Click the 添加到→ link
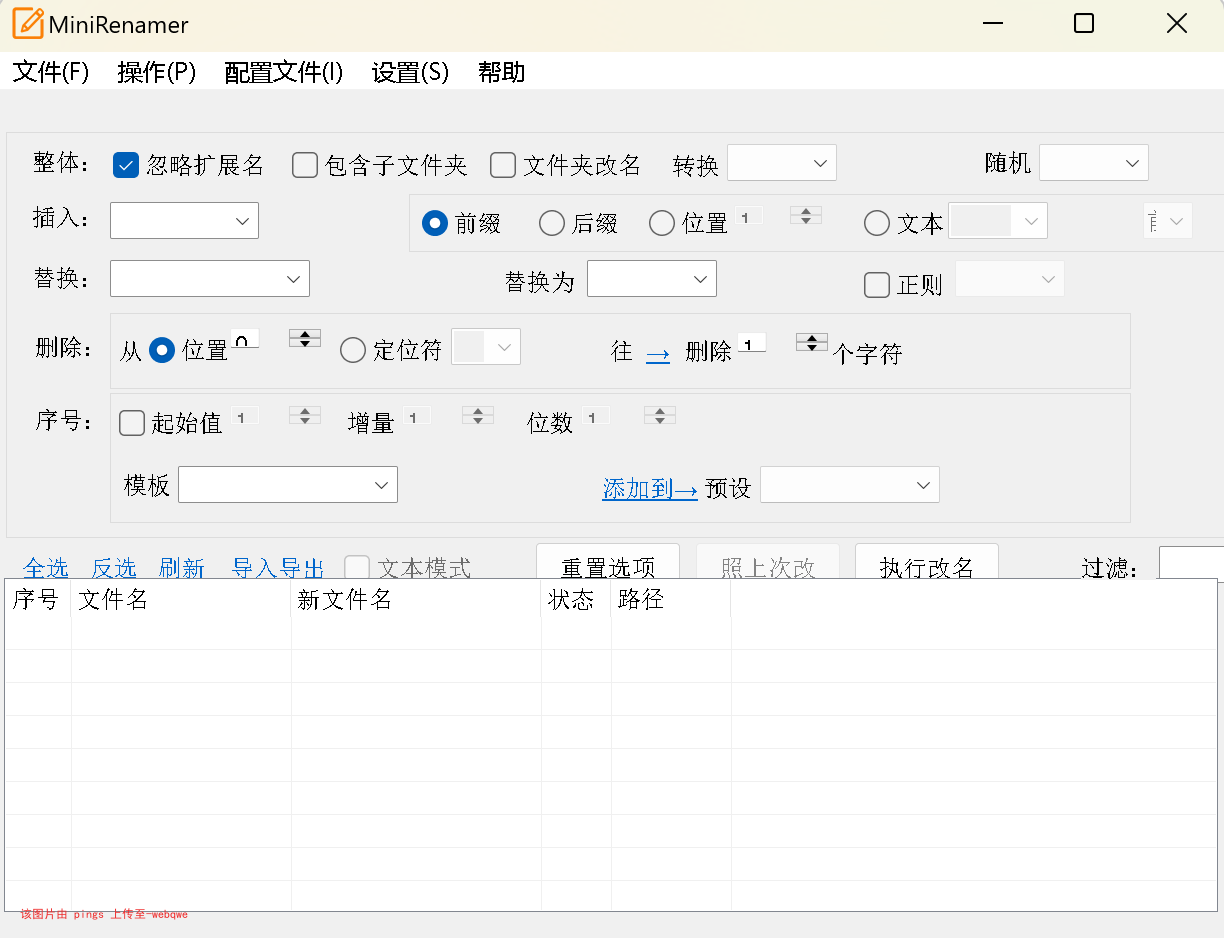 click(650, 489)
